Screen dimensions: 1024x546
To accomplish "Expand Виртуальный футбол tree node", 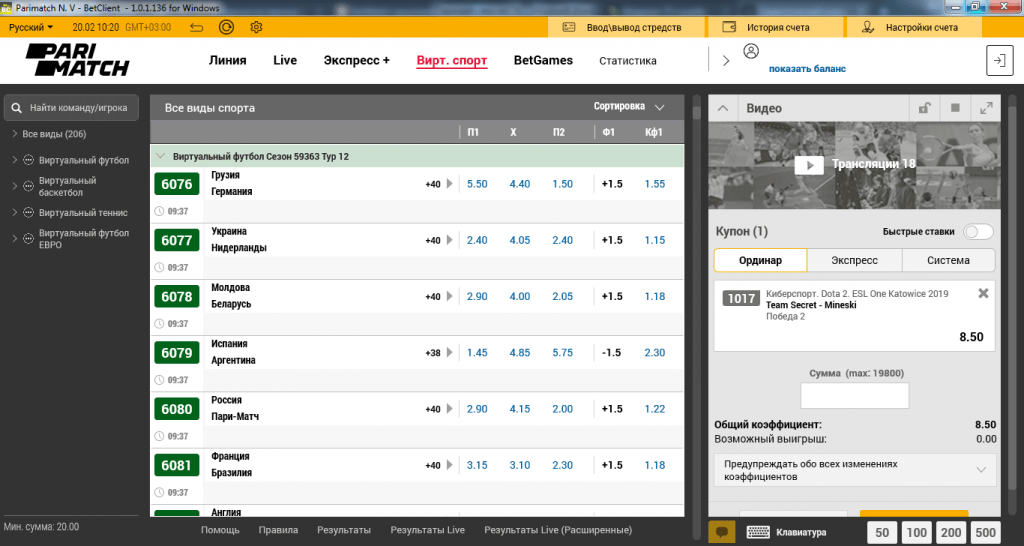I will tap(14, 160).
